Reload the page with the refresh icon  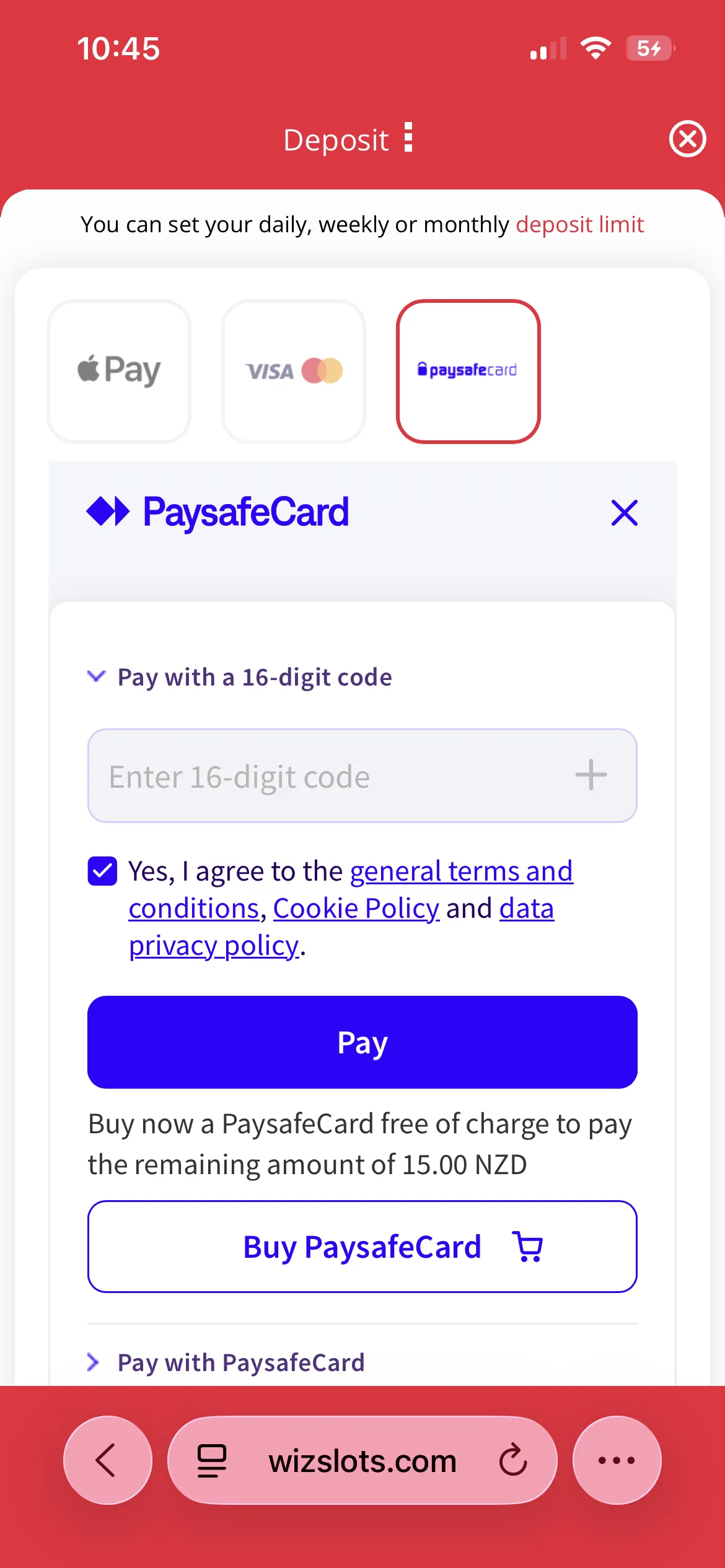point(513,1460)
